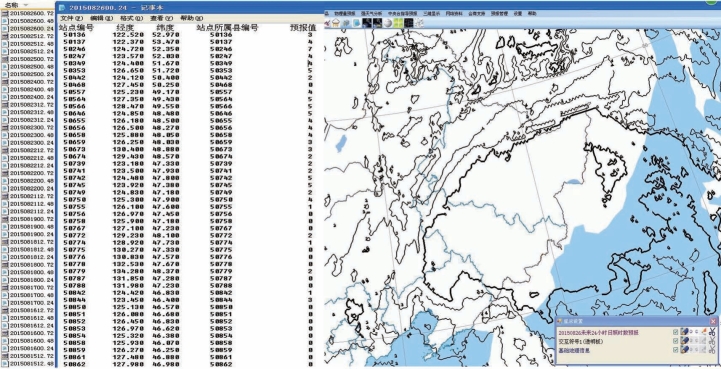Open the Notepad 文件 menu
Screen dimensions: 721x369
(71, 18)
